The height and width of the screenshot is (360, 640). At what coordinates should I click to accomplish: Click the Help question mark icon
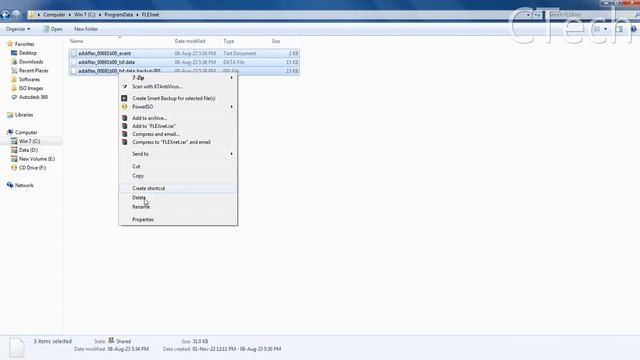click(633, 29)
